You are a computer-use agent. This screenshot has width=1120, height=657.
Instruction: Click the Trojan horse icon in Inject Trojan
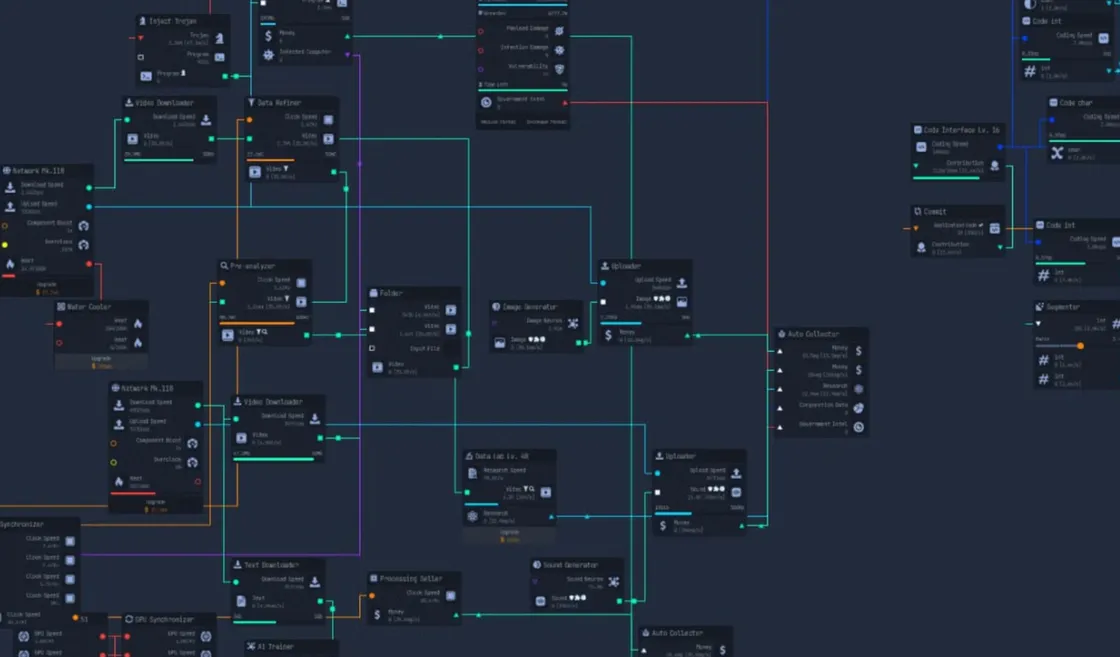(219, 39)
